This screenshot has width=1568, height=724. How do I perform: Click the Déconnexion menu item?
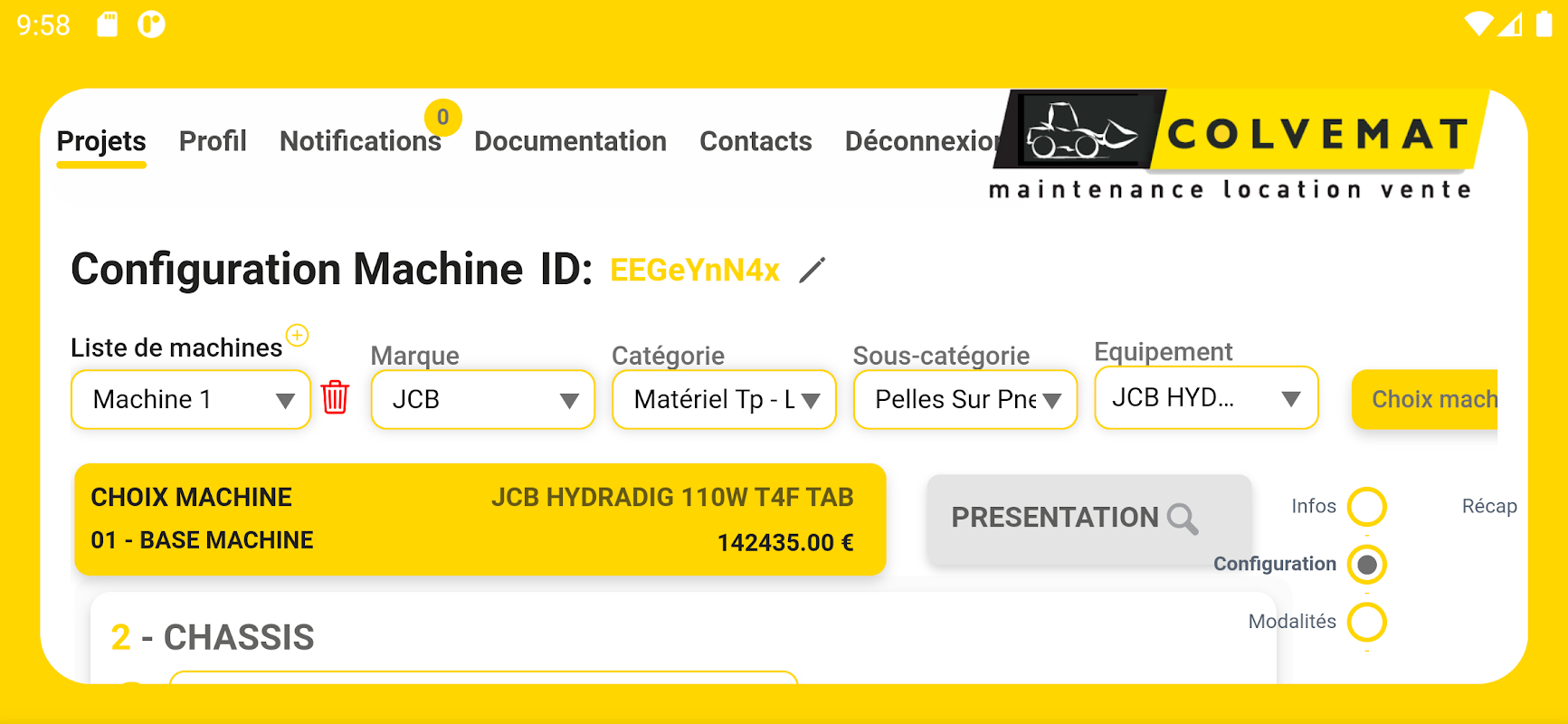[x=923, y=141]
